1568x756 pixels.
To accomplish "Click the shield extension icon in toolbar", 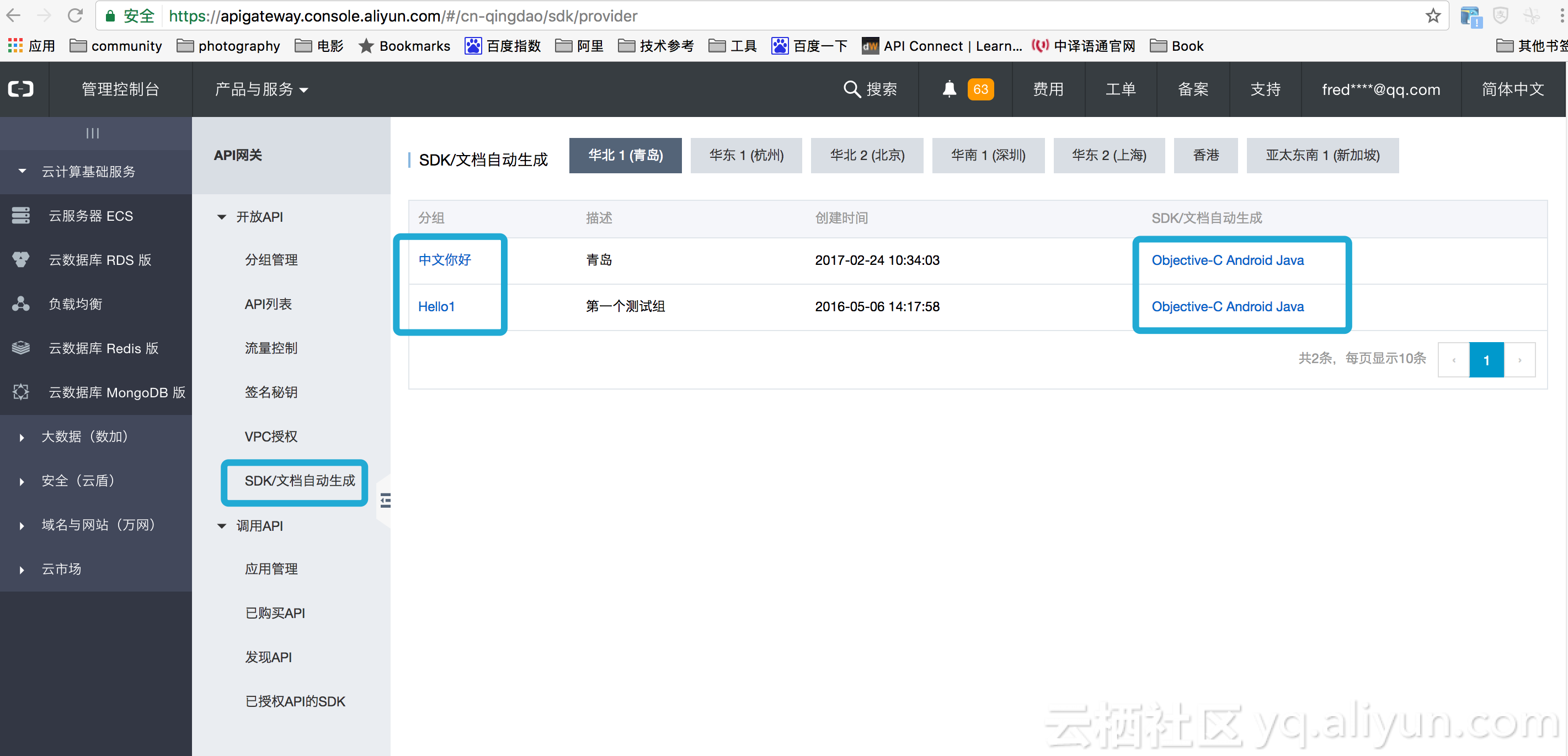I will coord(1501,16).
